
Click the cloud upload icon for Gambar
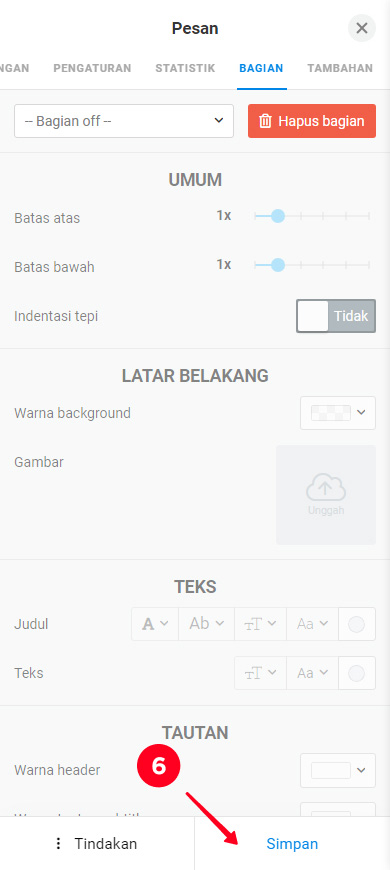(326, 488)
